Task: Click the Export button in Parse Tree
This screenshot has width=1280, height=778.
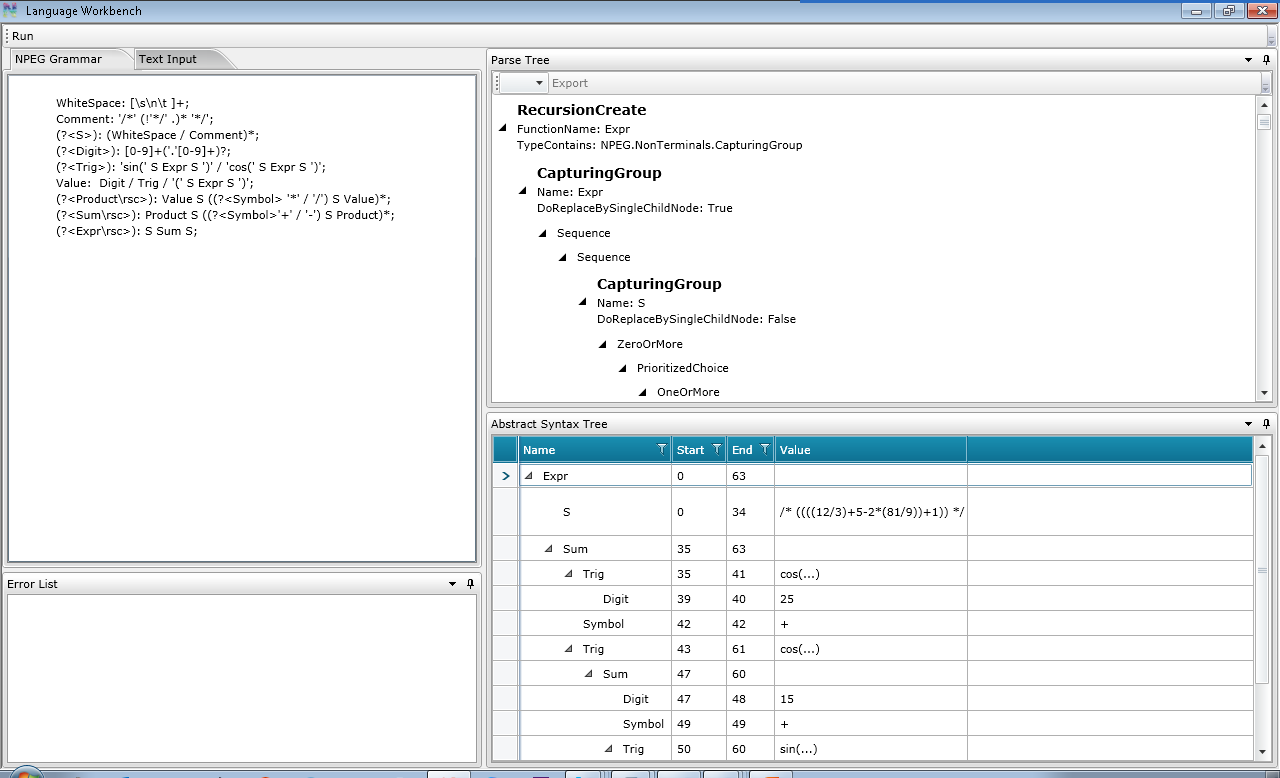Action: (x=570, y=83)
